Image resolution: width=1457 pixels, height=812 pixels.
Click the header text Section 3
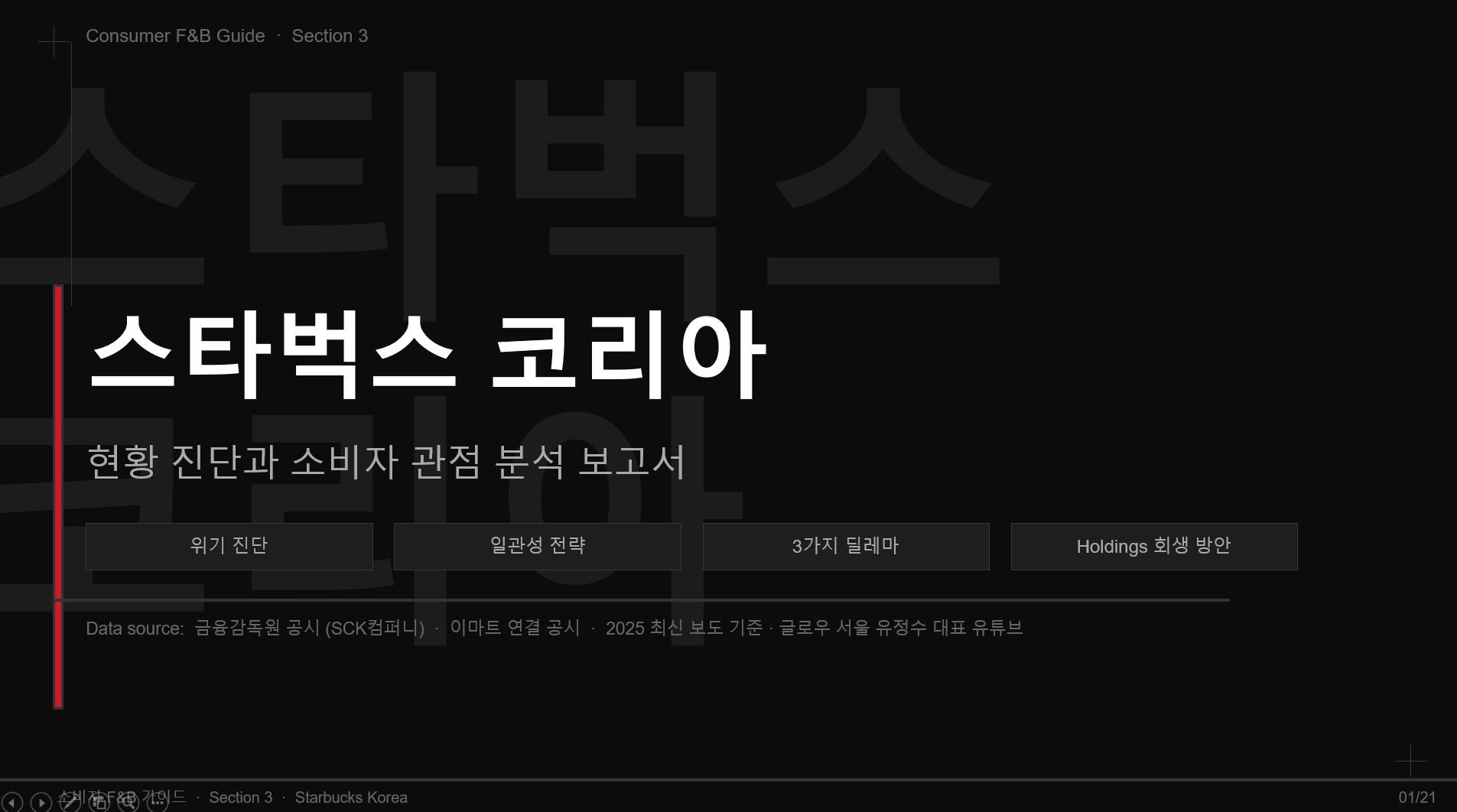[x=330, y=36]
